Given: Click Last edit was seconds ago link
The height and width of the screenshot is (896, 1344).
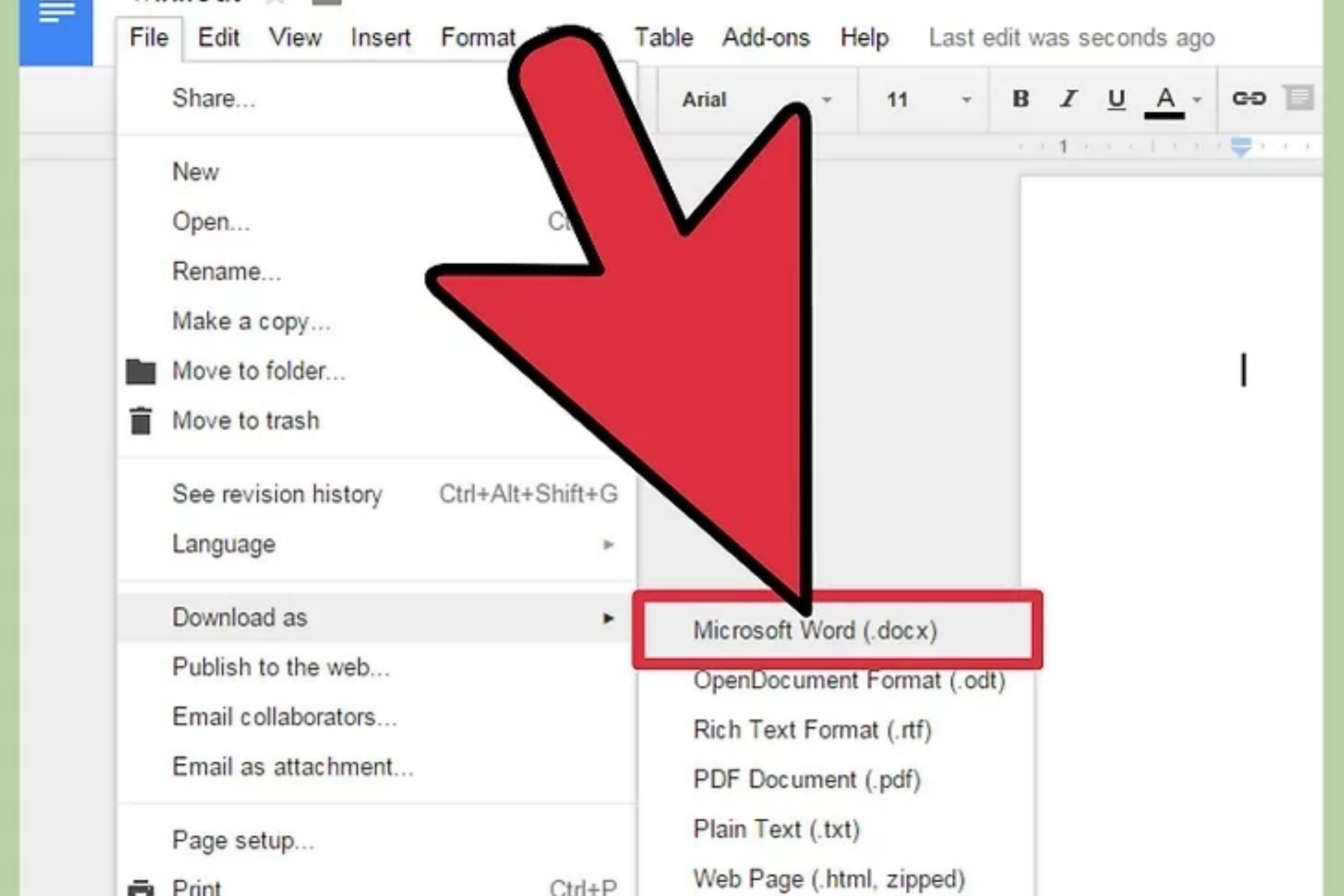Looking at the screenshot, I should [1071, 37].
